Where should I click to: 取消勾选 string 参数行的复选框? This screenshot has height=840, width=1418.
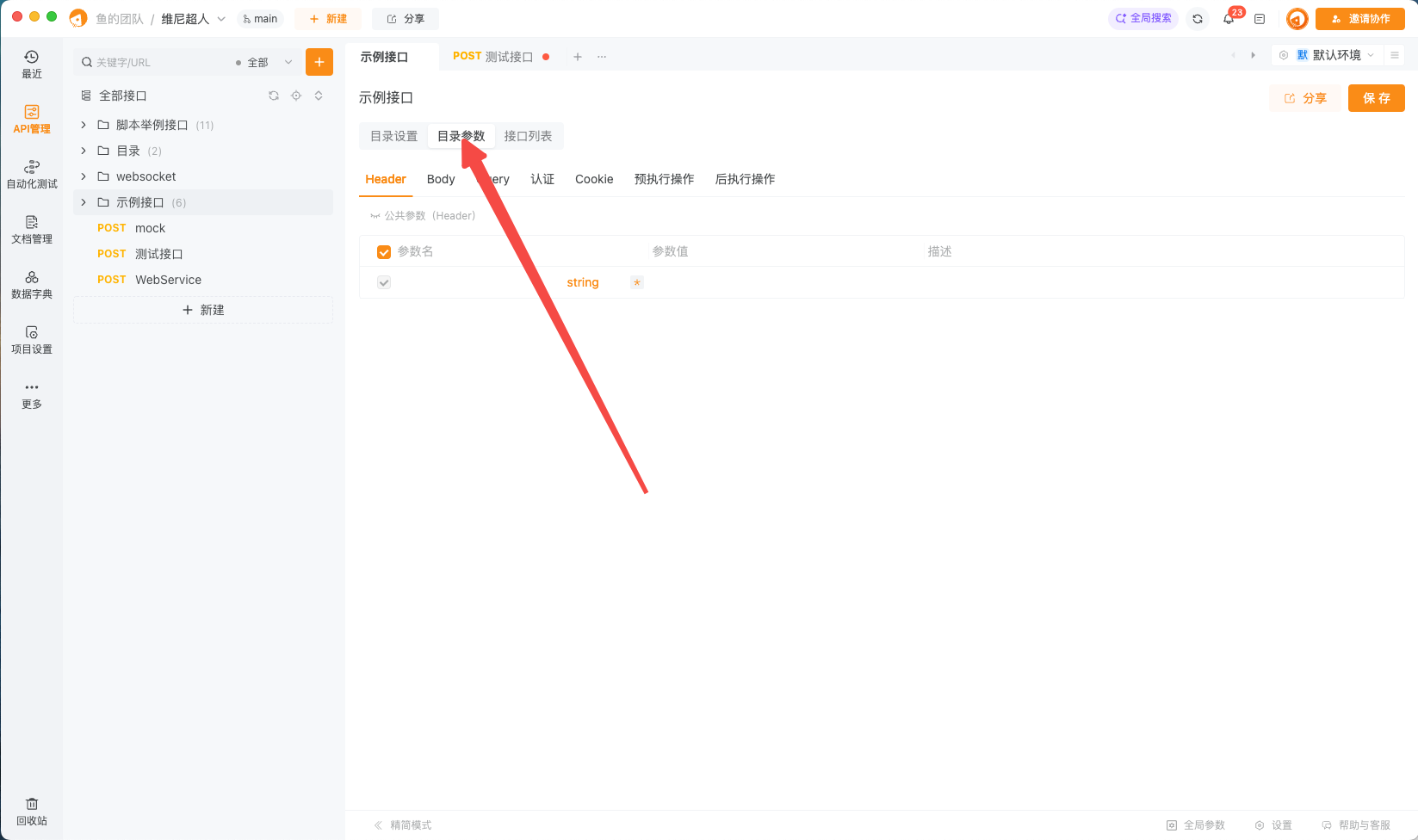(x=383, y=281)
